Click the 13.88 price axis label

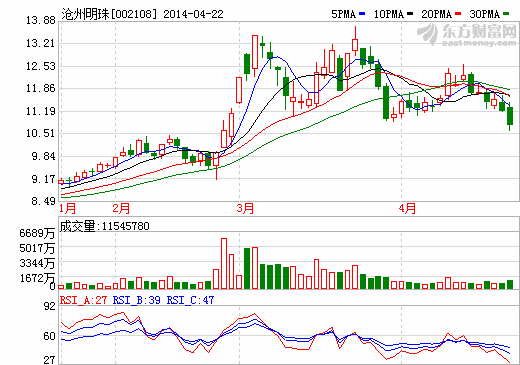pos(41,20)
